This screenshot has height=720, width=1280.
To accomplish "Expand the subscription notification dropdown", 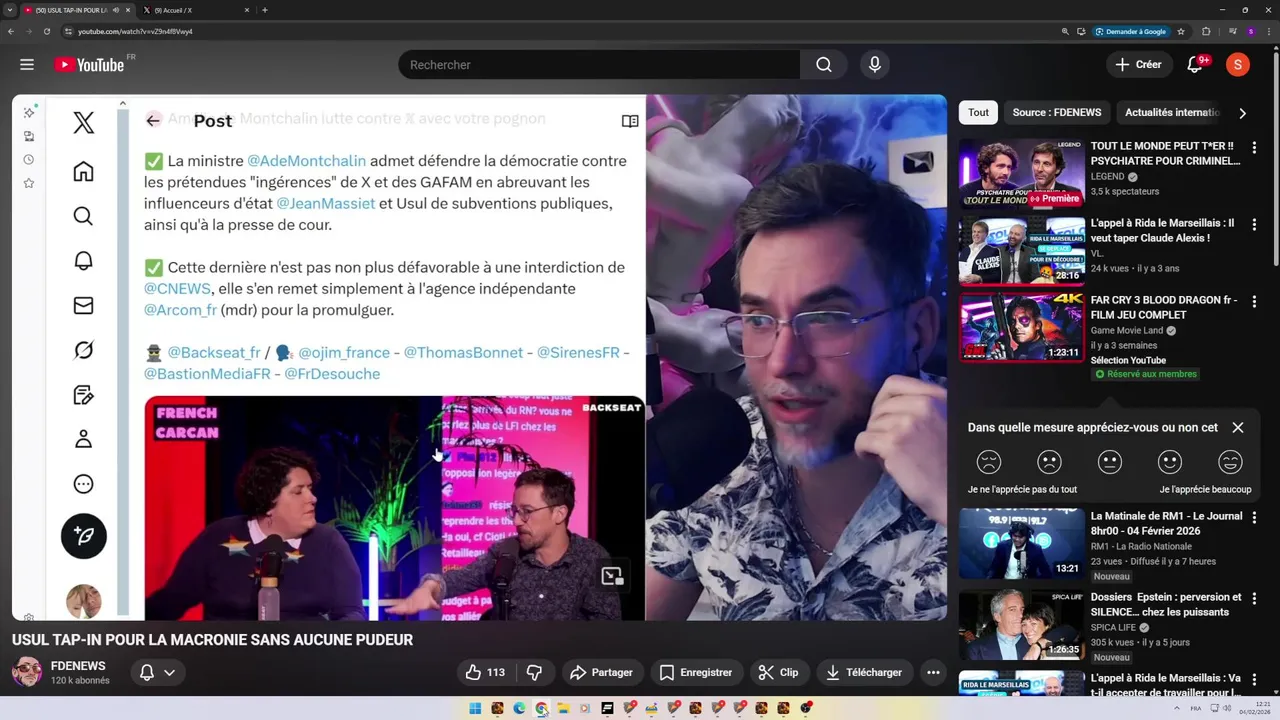I will [157, 673].
